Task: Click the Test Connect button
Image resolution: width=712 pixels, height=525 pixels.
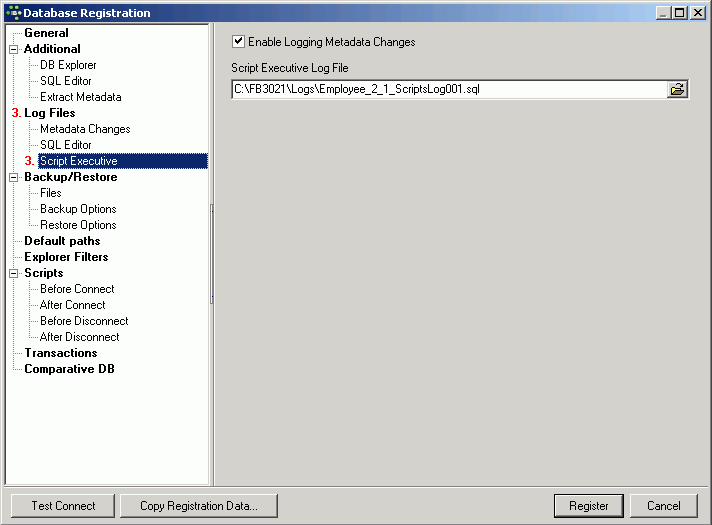Action: (x=63, y=505)
